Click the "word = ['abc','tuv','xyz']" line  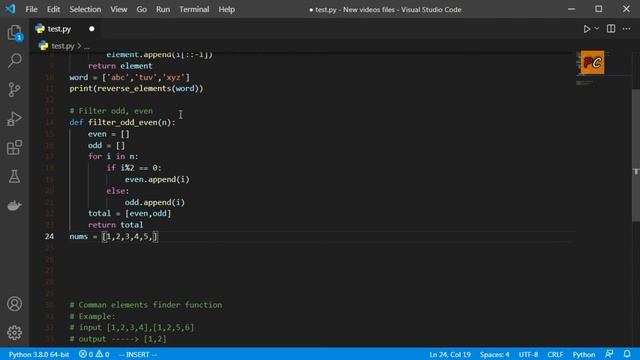pos(129,78)
